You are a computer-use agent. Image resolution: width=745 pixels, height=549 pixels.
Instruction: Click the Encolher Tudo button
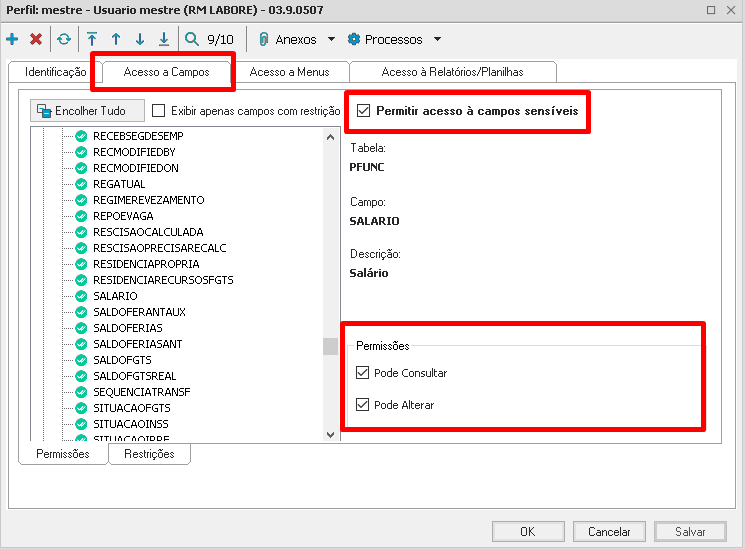(x=87, y=111)
